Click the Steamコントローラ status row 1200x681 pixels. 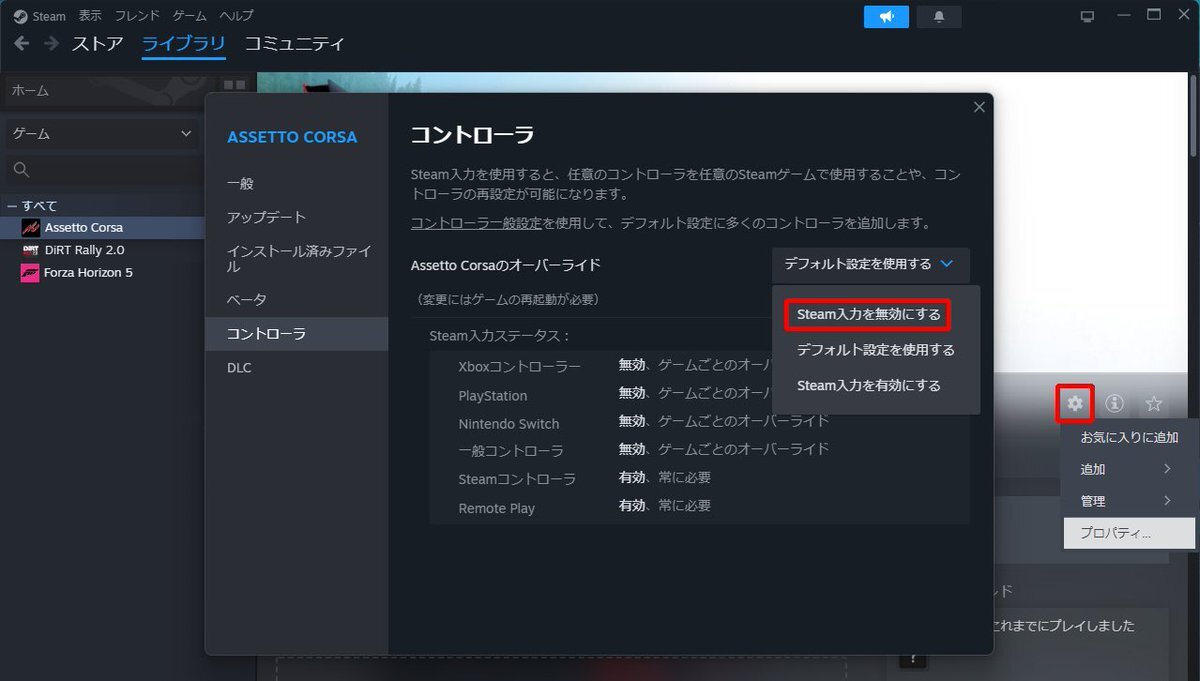click(699, 478)
